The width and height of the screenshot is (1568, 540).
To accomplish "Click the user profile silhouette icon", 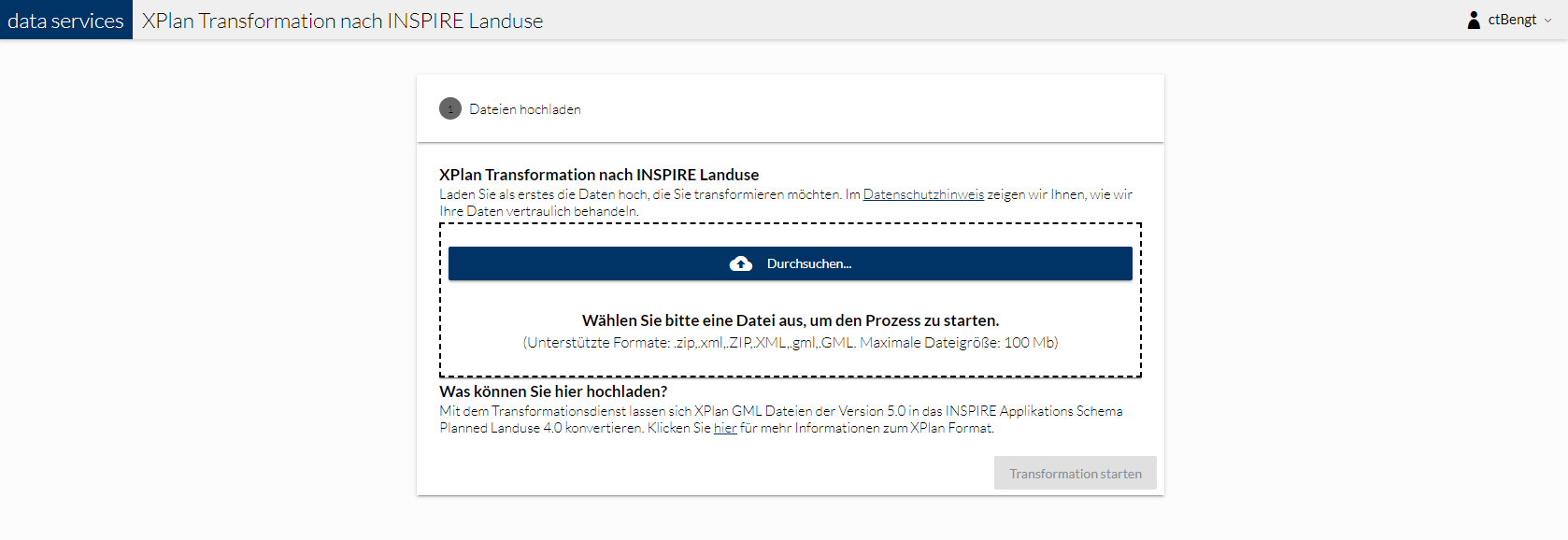I will [x=1474, y=20].
